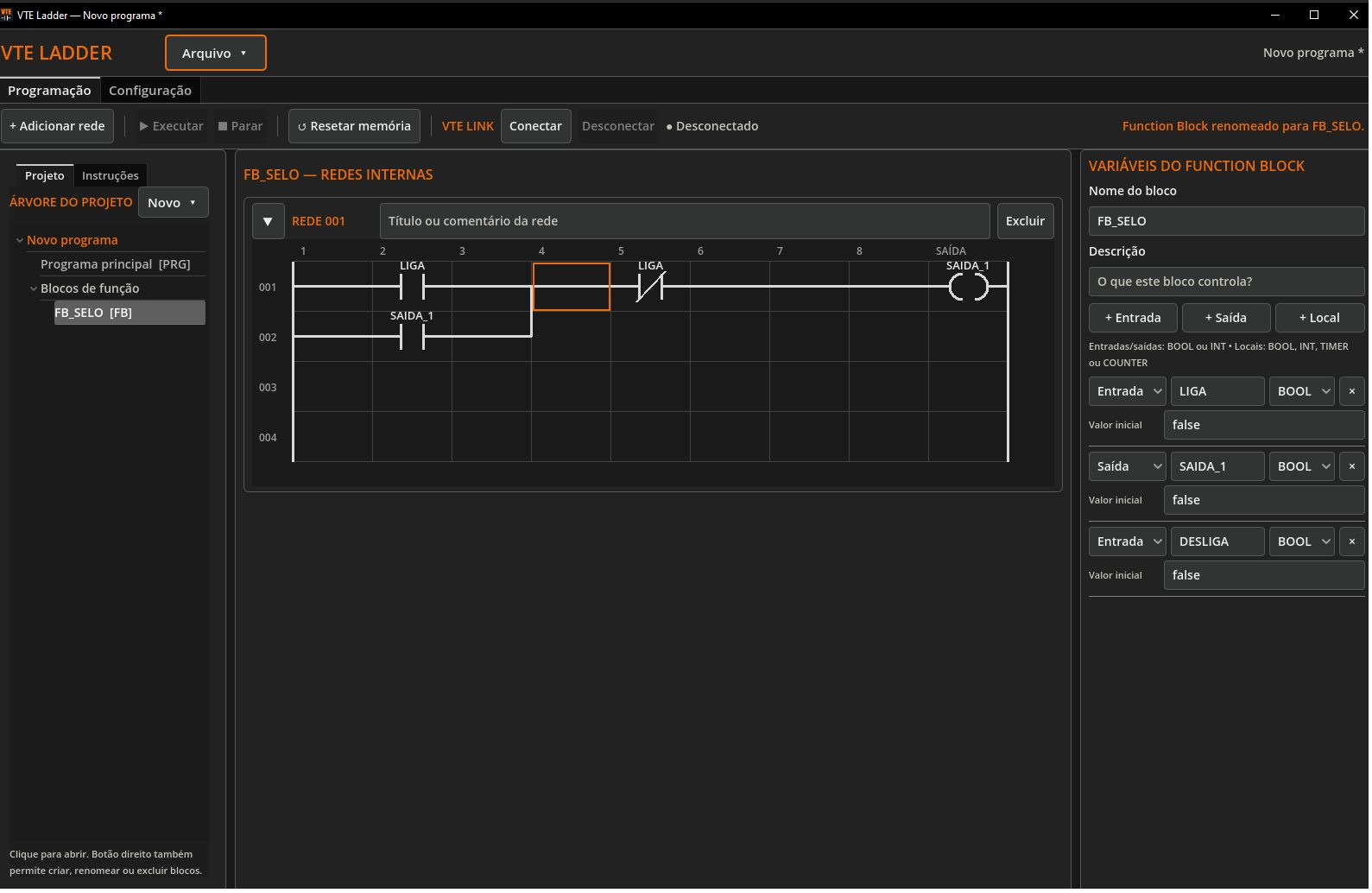This screenshot has height=893, width=1372.
Task: Open the kind dropdown for LIGA variable
Action: [x=1127, y=391]
